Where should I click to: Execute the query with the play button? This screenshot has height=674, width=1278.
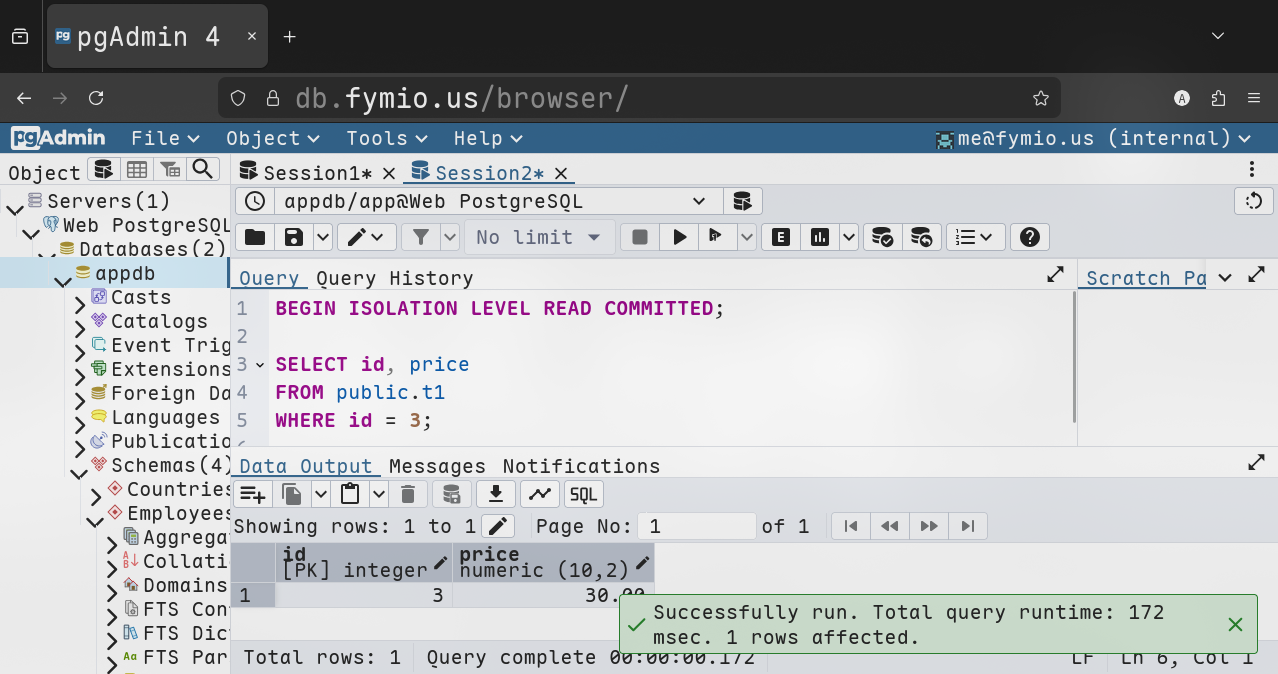680,237
